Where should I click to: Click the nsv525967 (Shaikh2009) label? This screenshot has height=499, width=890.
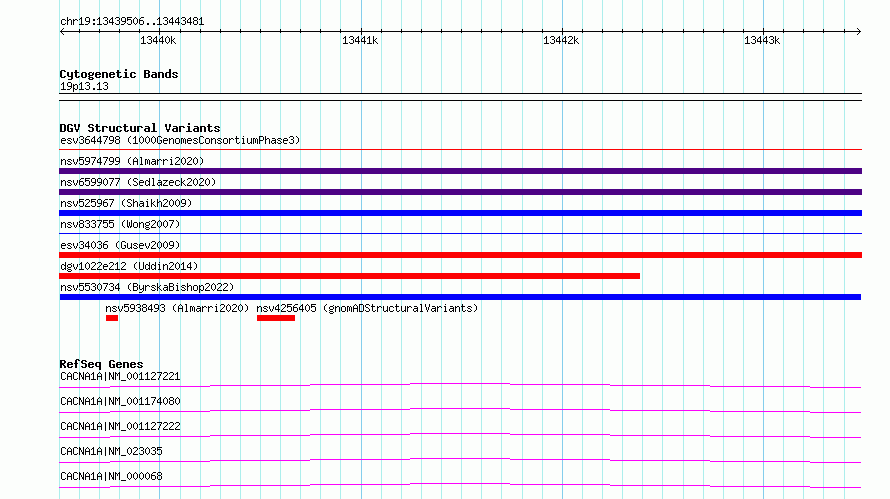pyautogui.click(x=126, y=203)
